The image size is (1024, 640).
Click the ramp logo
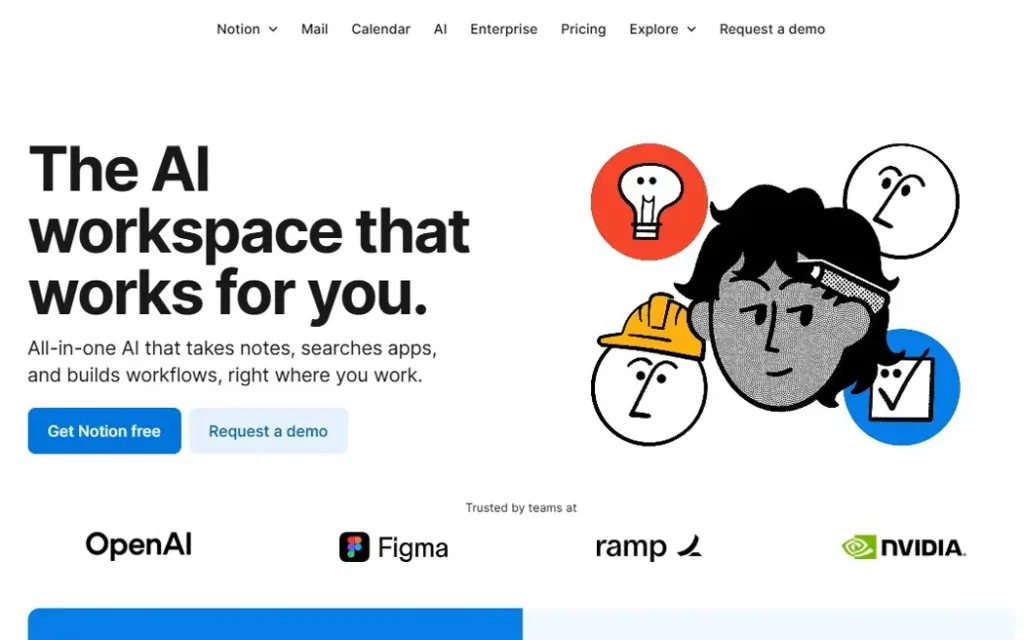(648, 547)
